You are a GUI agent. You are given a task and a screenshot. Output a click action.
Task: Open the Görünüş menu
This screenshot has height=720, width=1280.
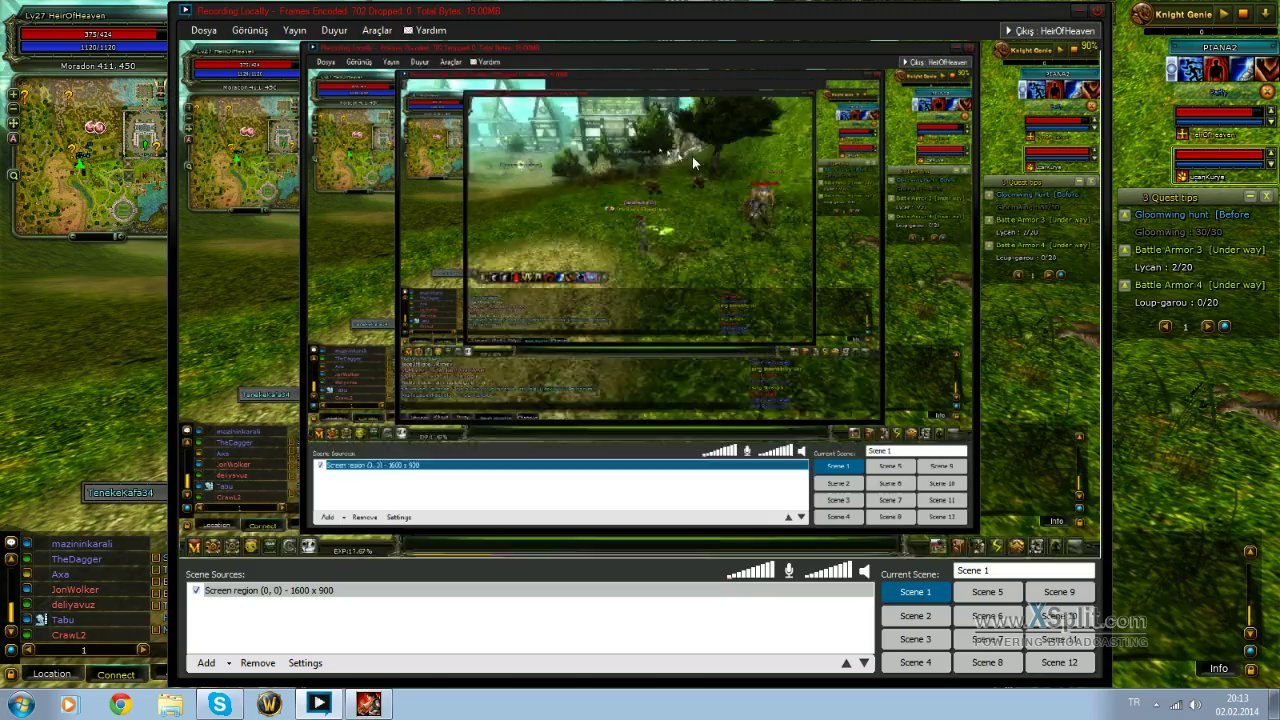coord(250,31)
